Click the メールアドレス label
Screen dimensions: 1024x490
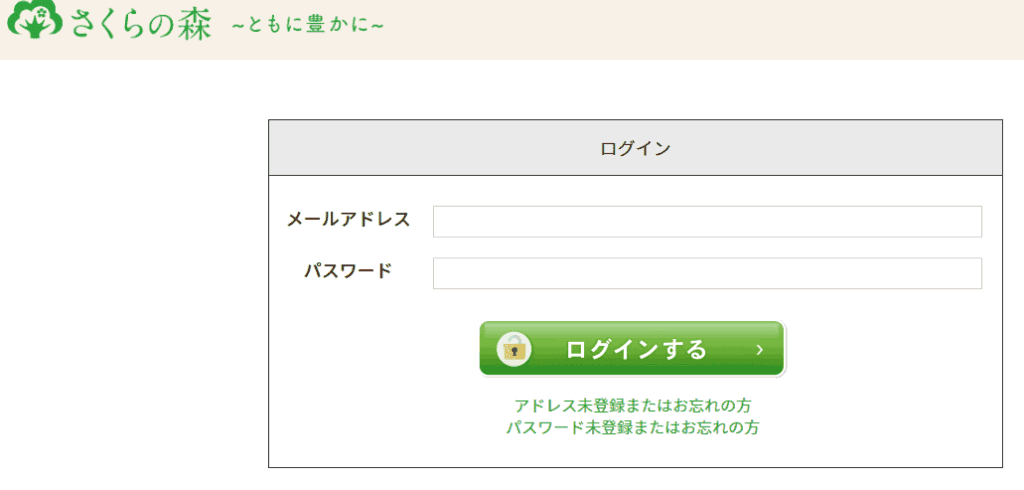coord(349,220)
